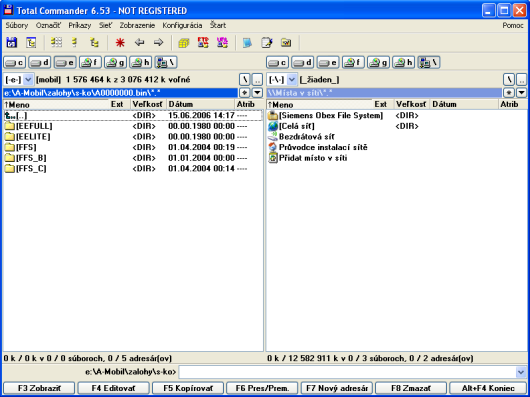530x397 pixels.
Task: Click F5 Kopírovať button
Action: [188, 388]
